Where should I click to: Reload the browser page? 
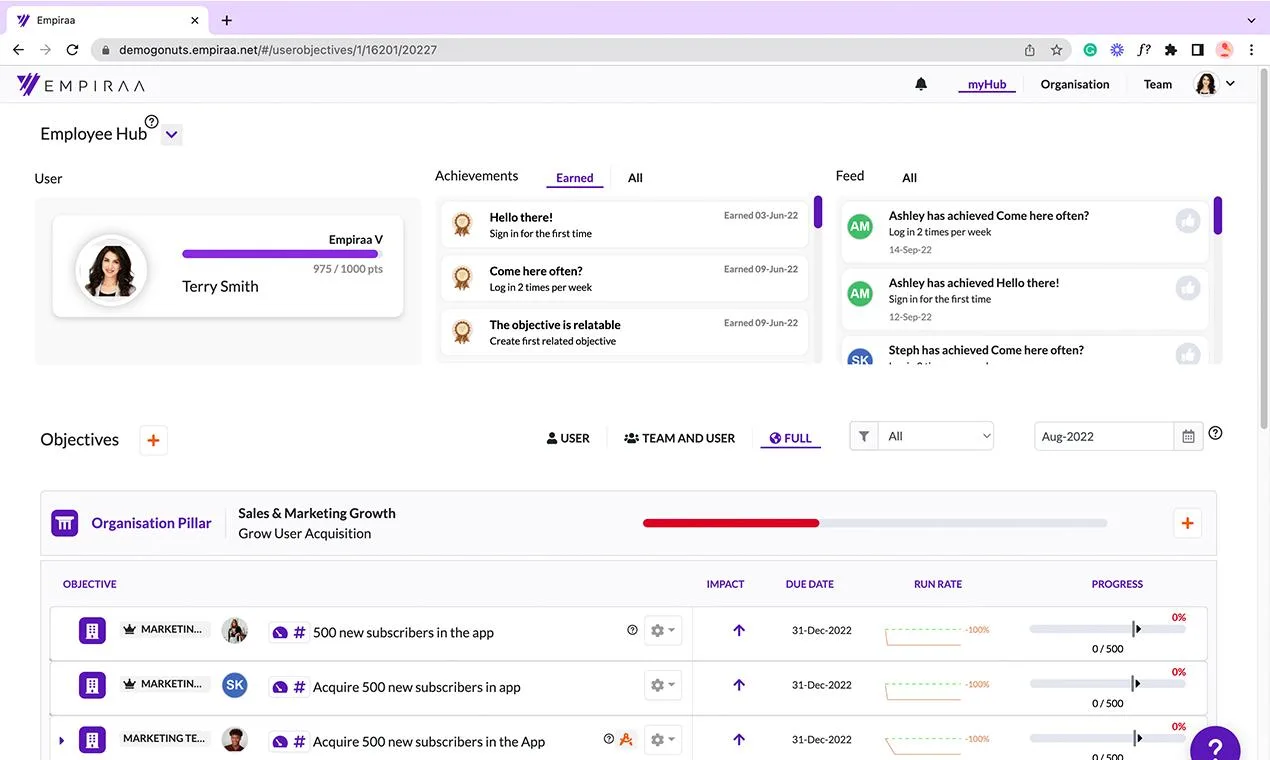[72, 49]
